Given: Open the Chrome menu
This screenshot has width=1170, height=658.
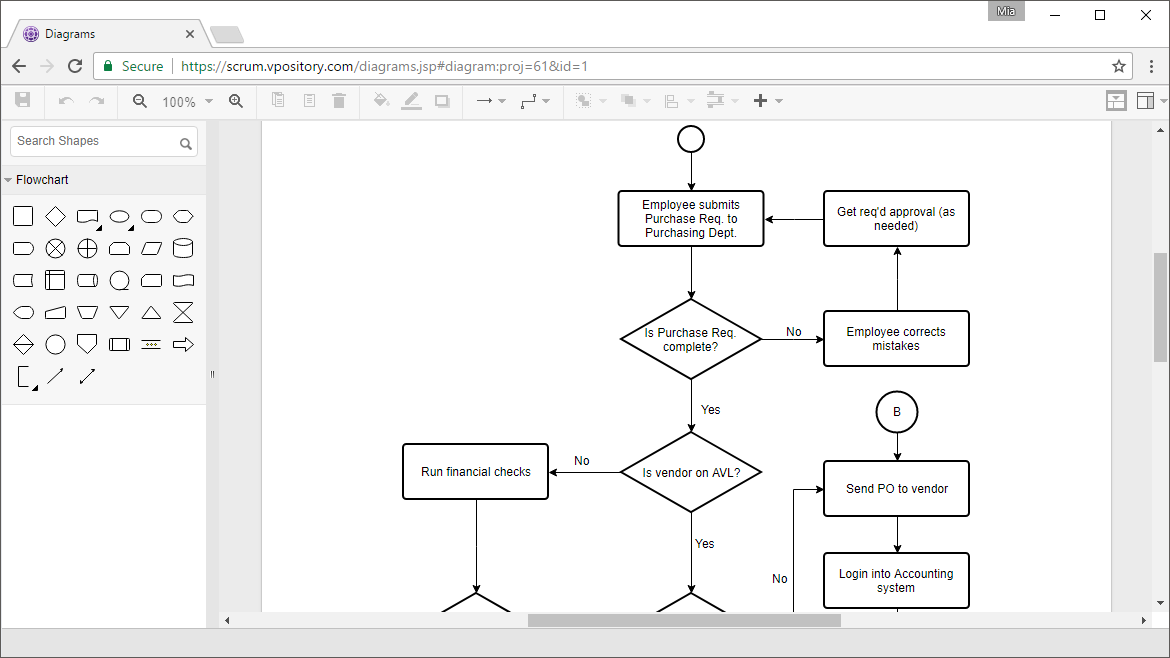Looking at the screenshot, I should click(1153, 64).
